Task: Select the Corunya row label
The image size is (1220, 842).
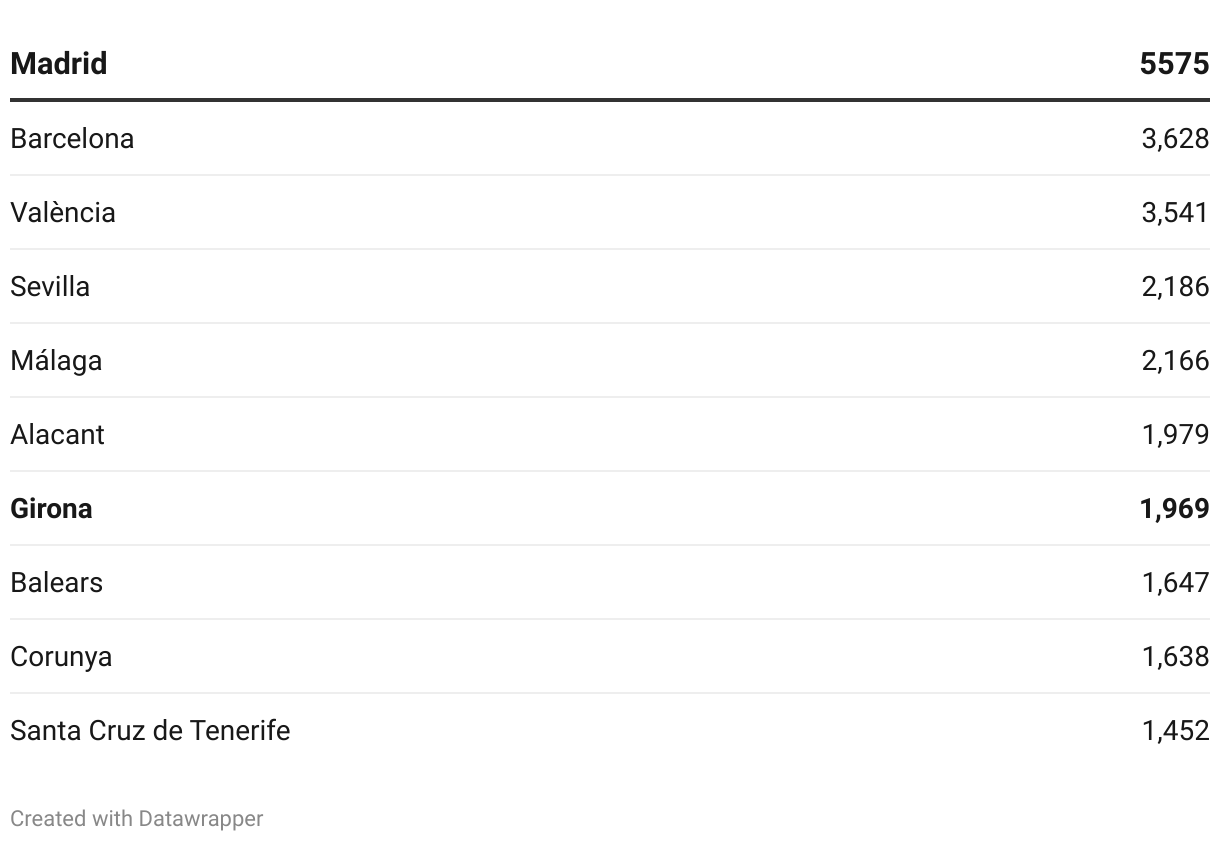Action: pyautogui.click(x=61, y=656)
